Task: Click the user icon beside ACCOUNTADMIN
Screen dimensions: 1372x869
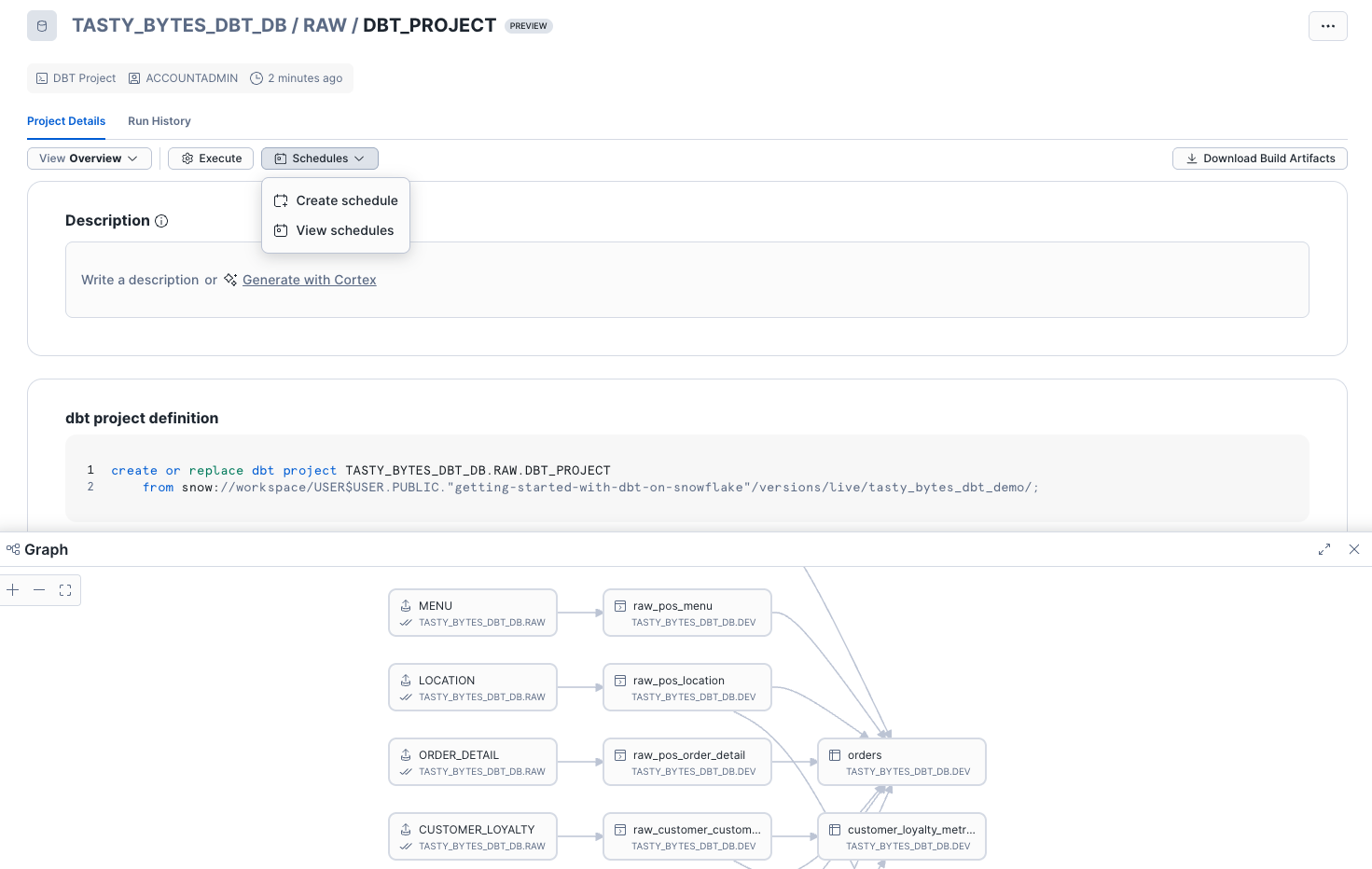Action: (x=133, y=78)
